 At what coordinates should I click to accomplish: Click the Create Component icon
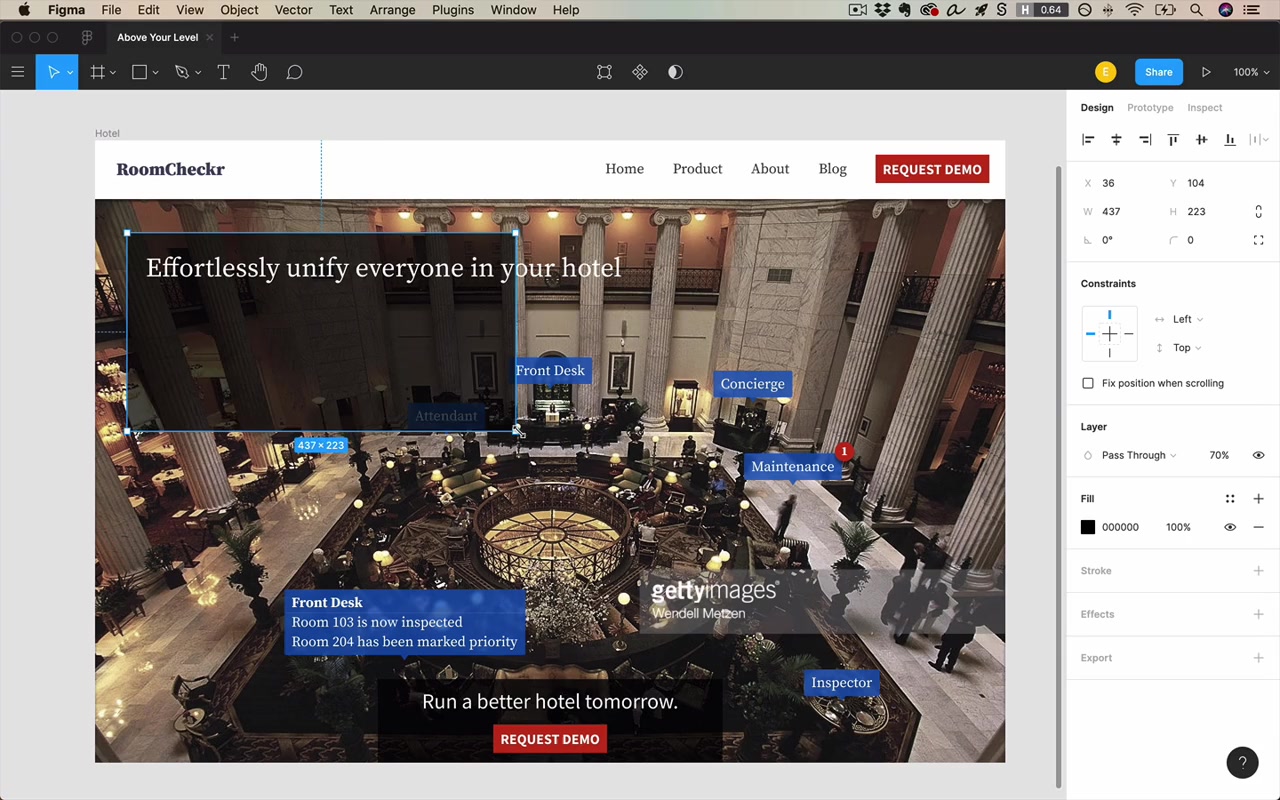(640, 72)
